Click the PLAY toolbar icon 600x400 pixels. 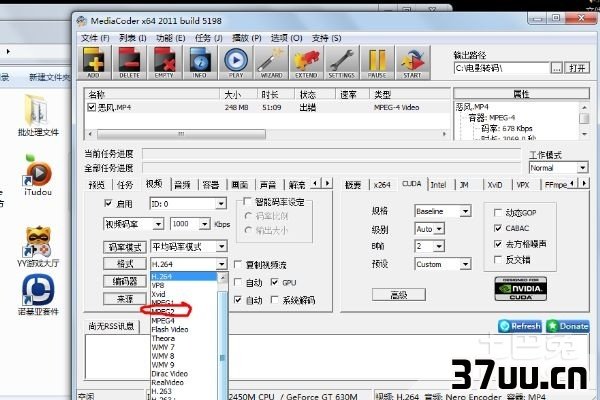pos(236,62)
